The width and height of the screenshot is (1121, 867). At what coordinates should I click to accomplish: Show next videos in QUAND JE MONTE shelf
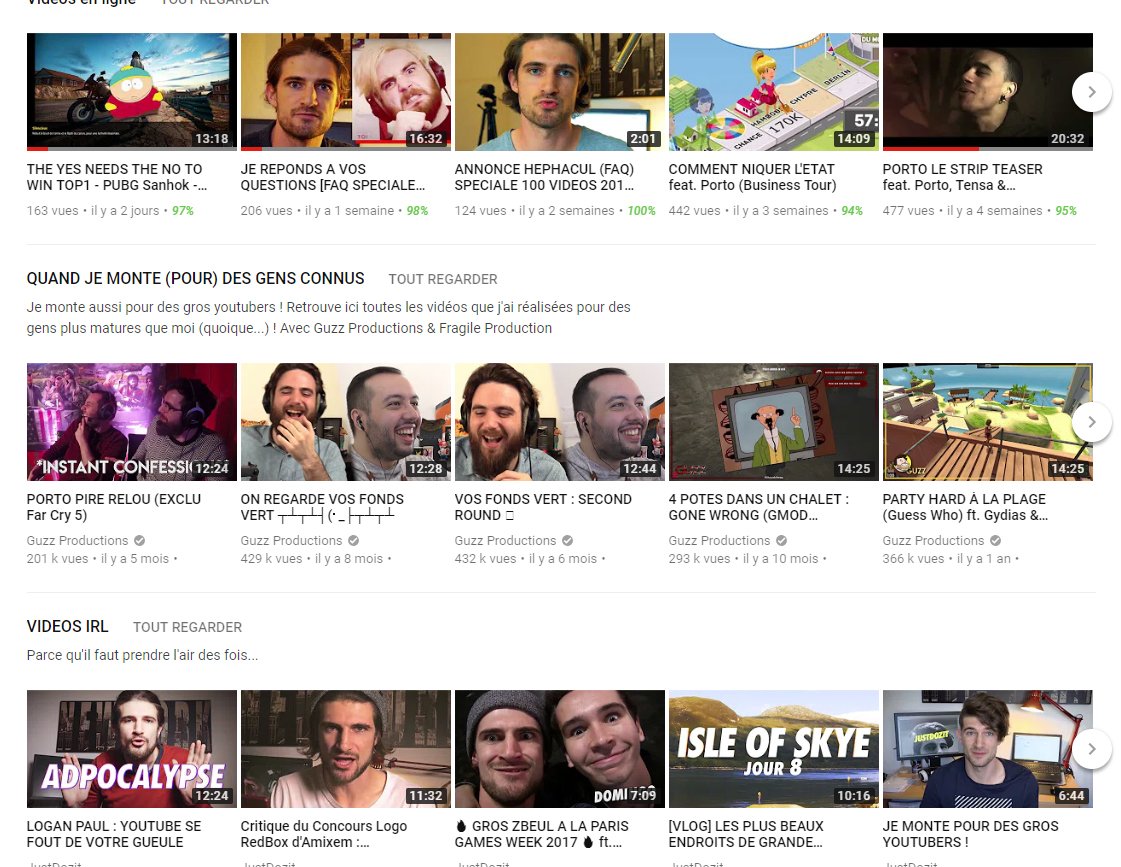pos(1091,422)
